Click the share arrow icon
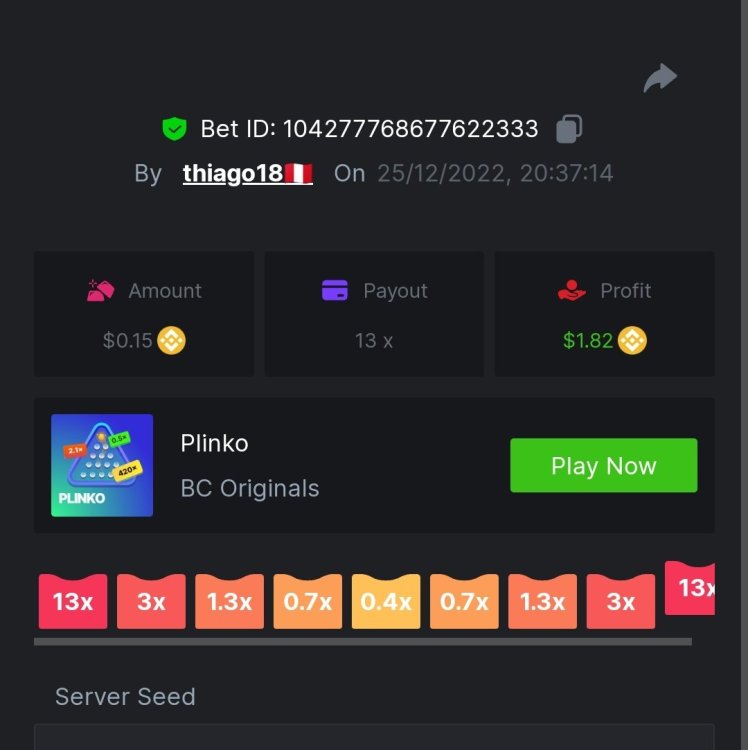The height and width of the screenshot is (750, 748). click(x=660, y=77)
